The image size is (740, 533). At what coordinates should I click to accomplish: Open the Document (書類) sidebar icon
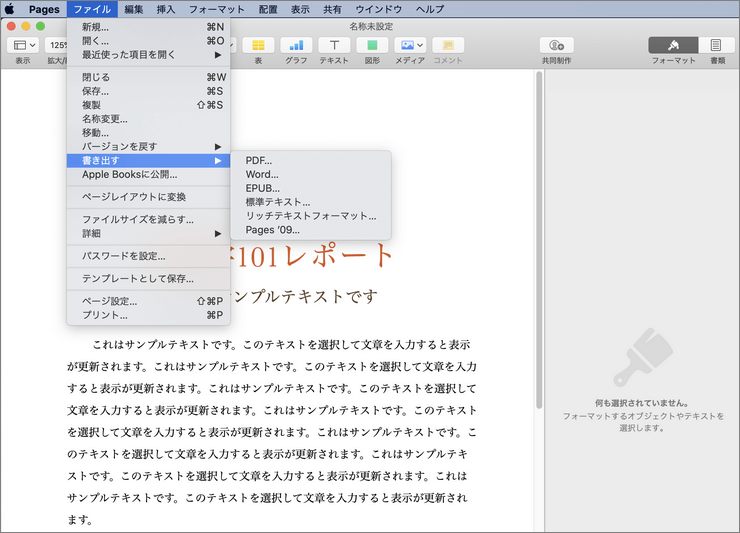[x=716, y=45]
